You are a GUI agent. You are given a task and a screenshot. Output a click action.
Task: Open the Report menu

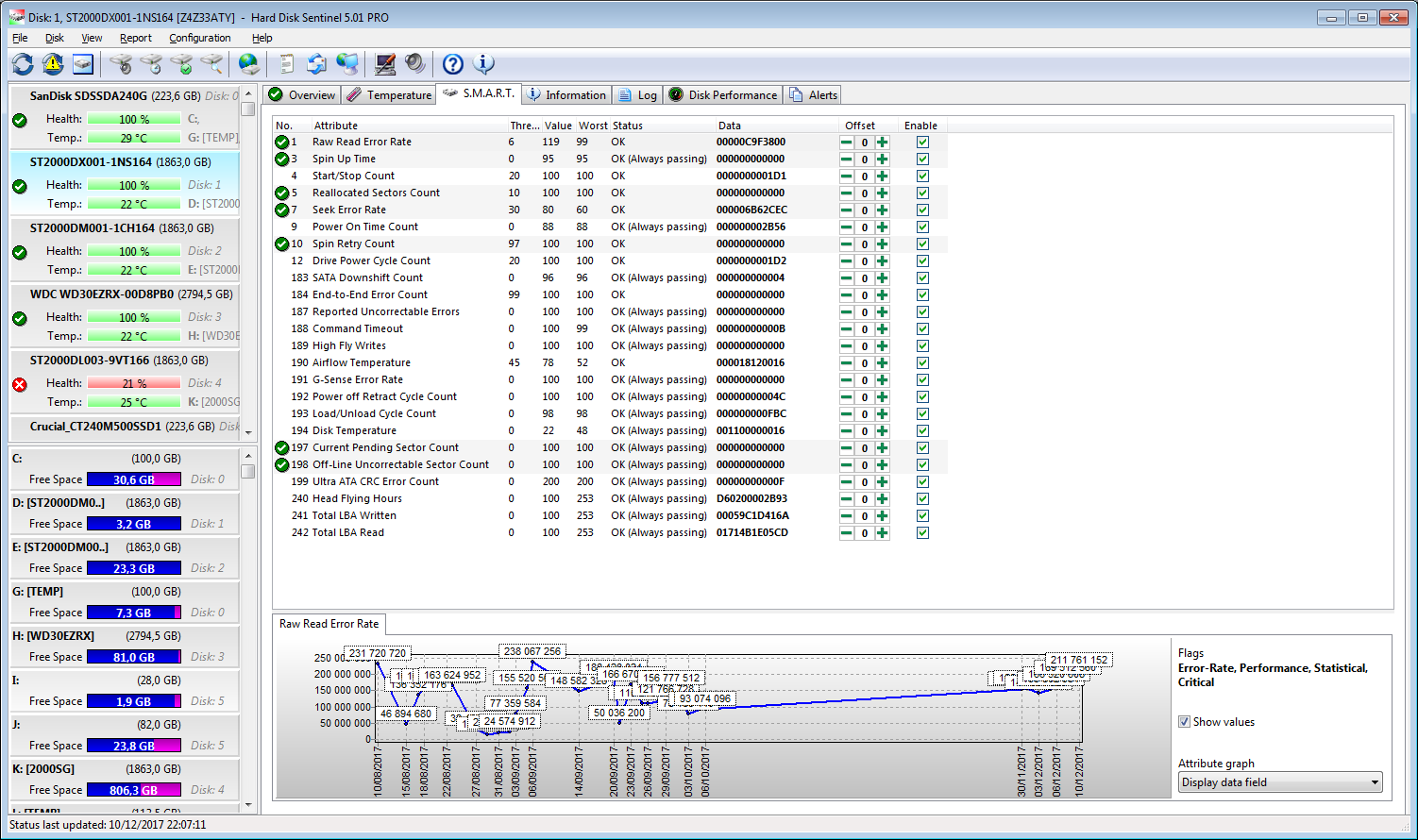click(136, 38)
